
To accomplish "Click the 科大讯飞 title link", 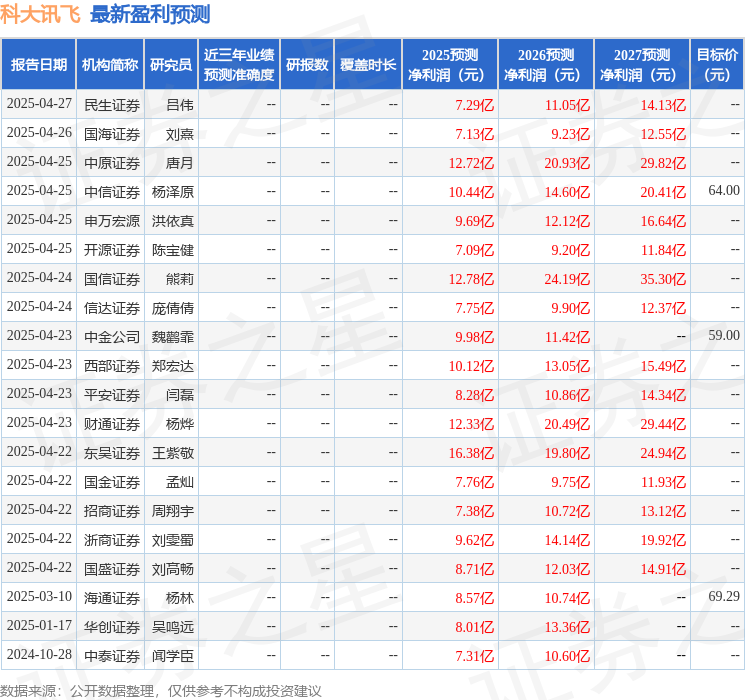I will coord(41,15).
